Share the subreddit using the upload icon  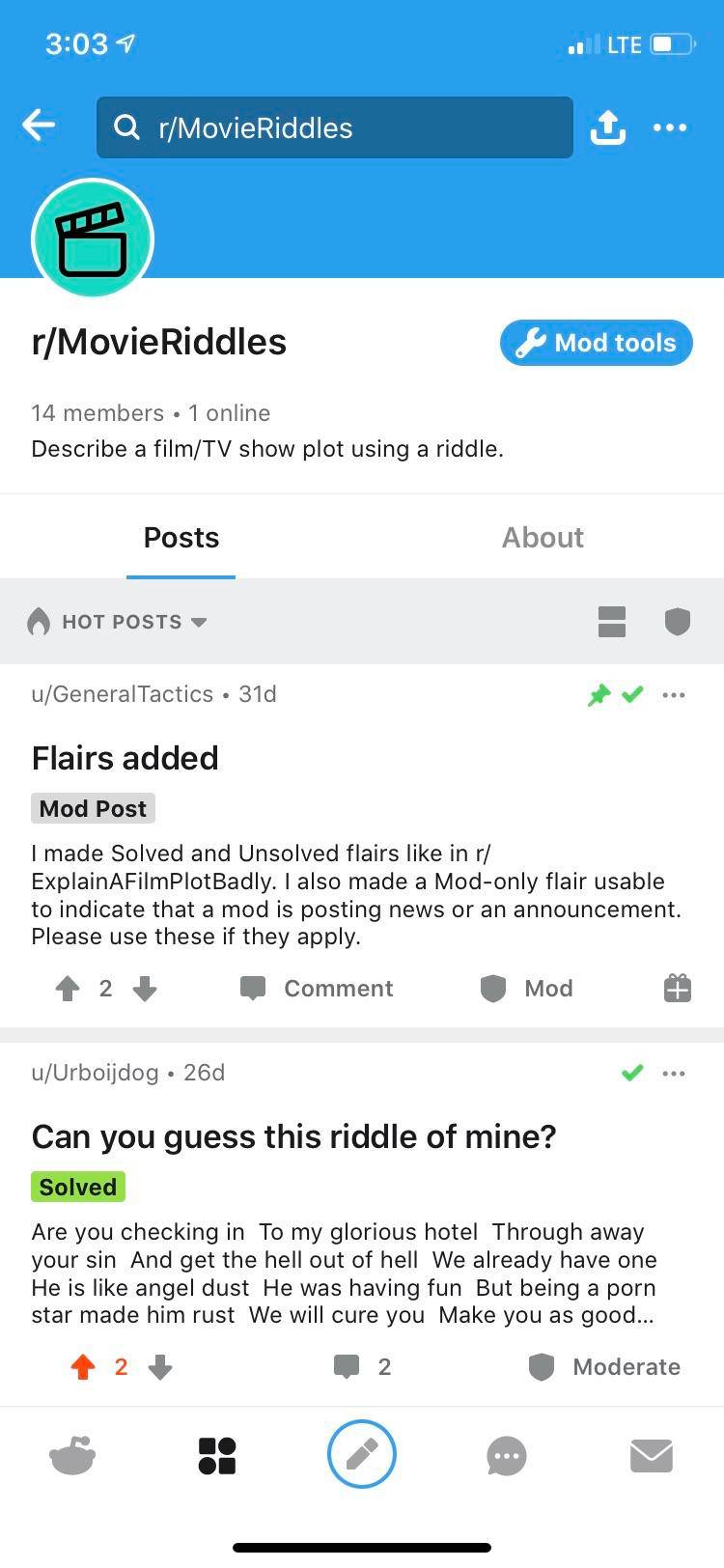click(607, 126)
